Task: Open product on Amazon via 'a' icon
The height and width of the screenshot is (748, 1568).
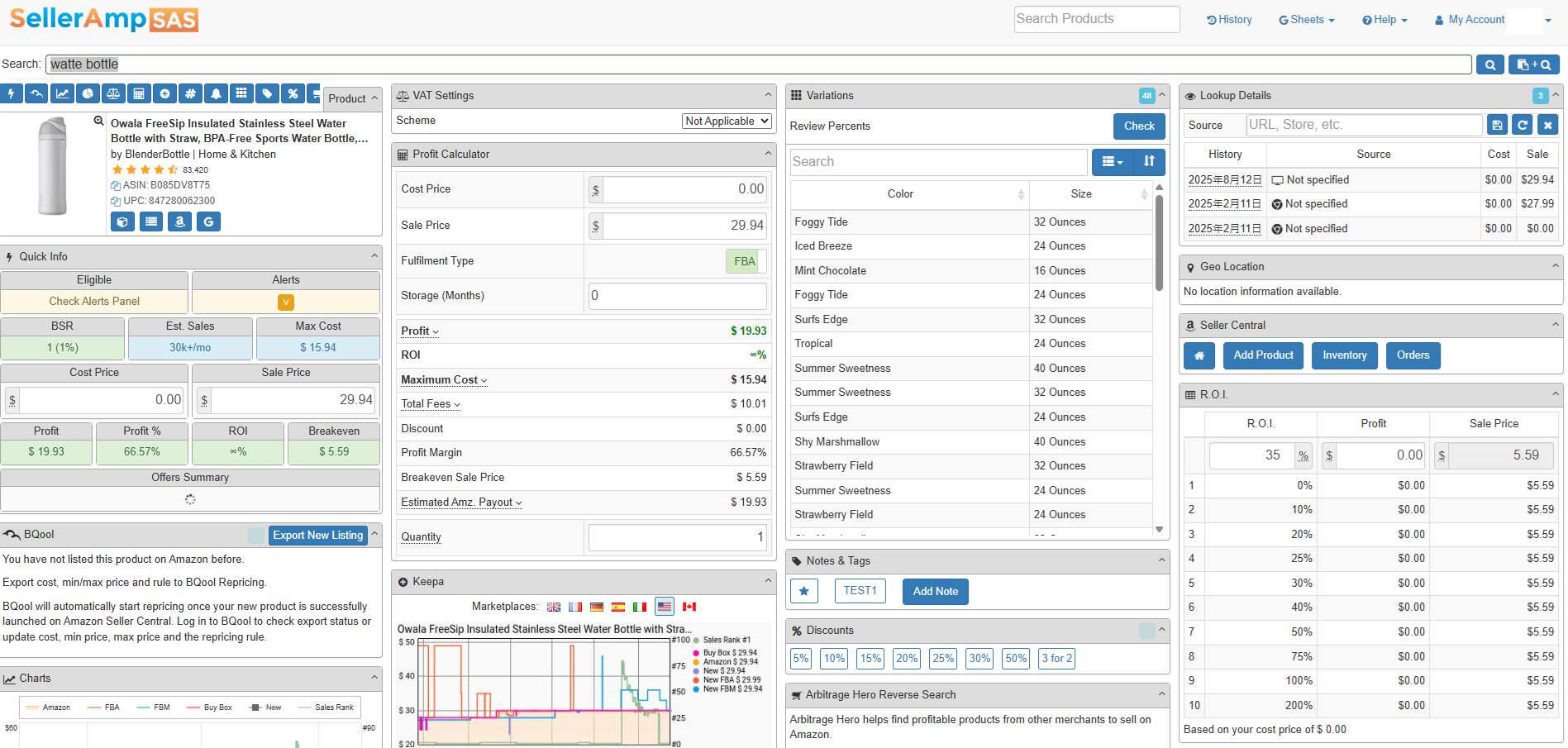Action: (x=179, y=222)
